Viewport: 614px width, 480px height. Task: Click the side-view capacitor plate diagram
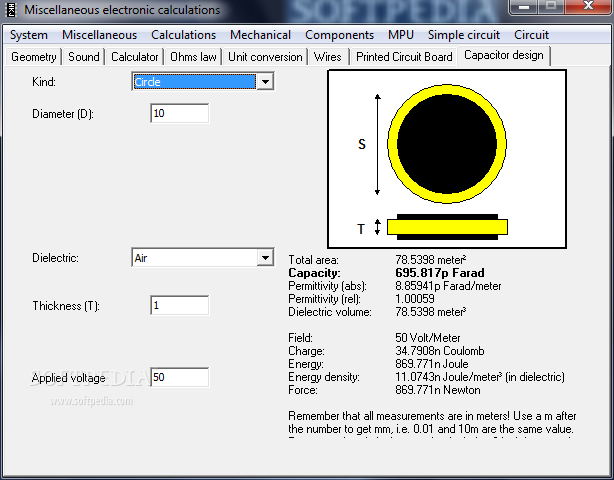[x=447, y=227]
